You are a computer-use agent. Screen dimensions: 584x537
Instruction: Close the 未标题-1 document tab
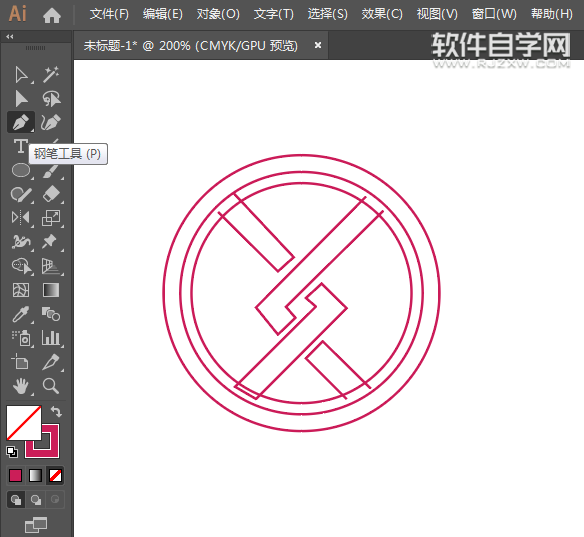318,45
